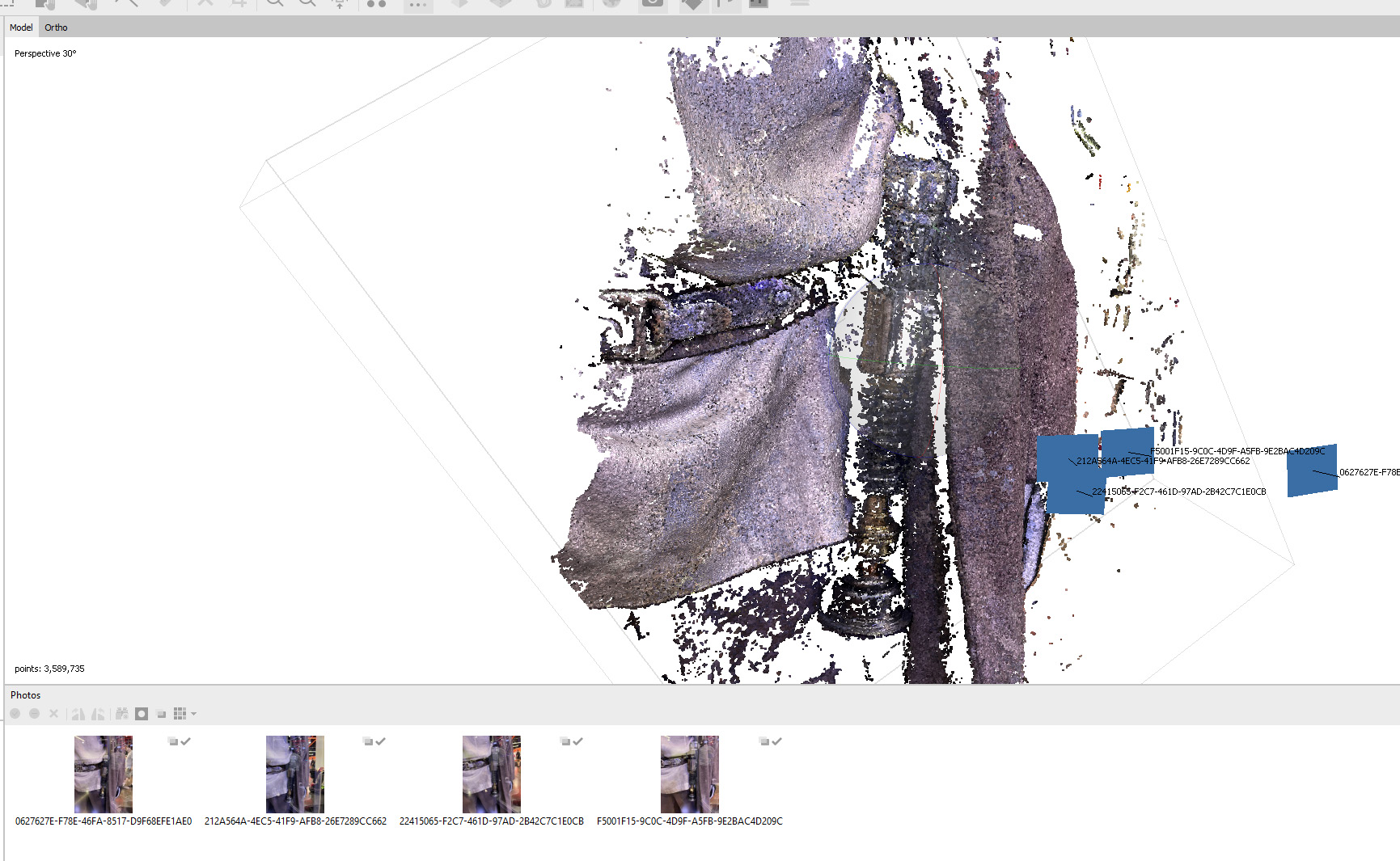
Task: Click the depth map icon beside photo 22415065
Action: pos(565,741)
